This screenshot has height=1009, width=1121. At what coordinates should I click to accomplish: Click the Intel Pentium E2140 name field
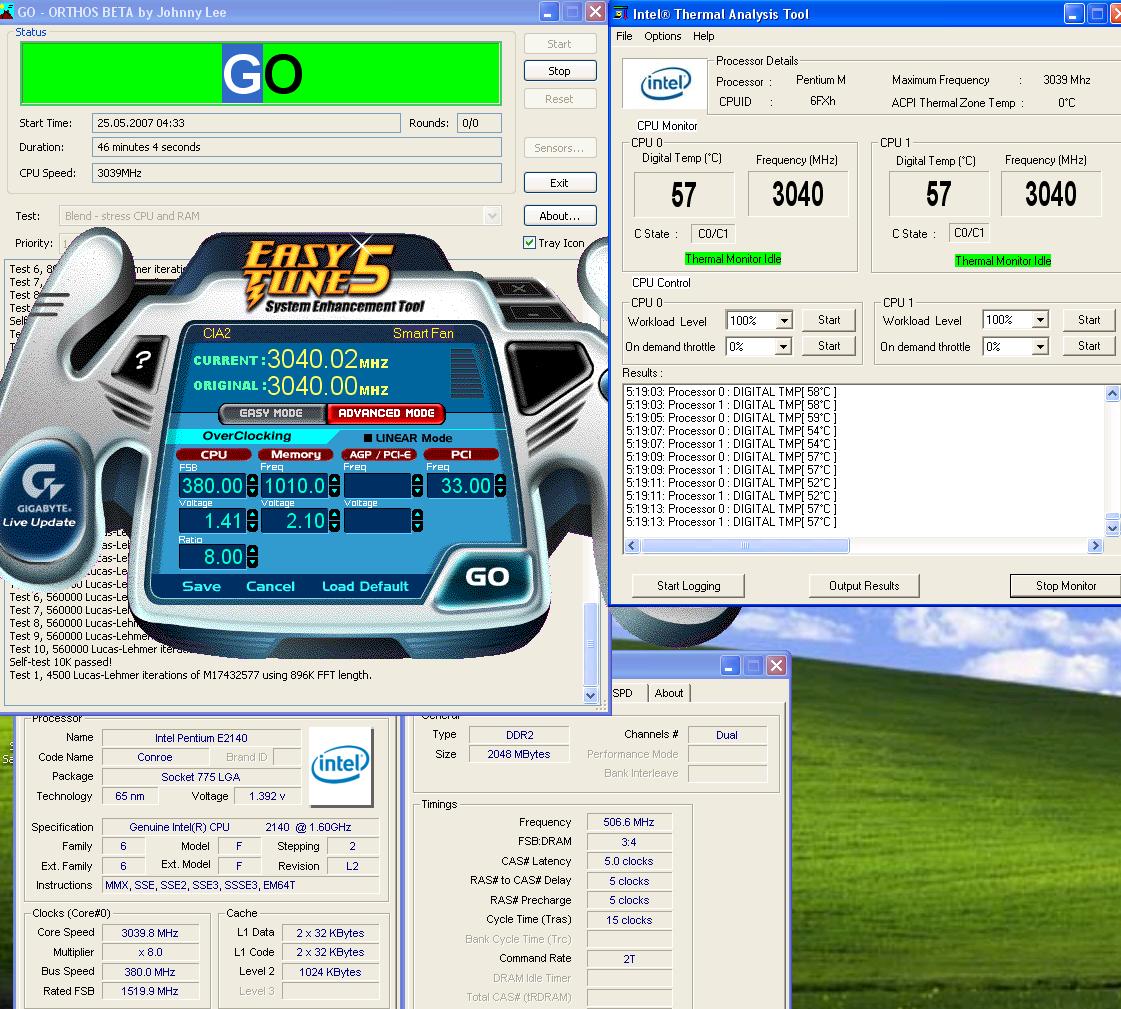tap(201, 738)
